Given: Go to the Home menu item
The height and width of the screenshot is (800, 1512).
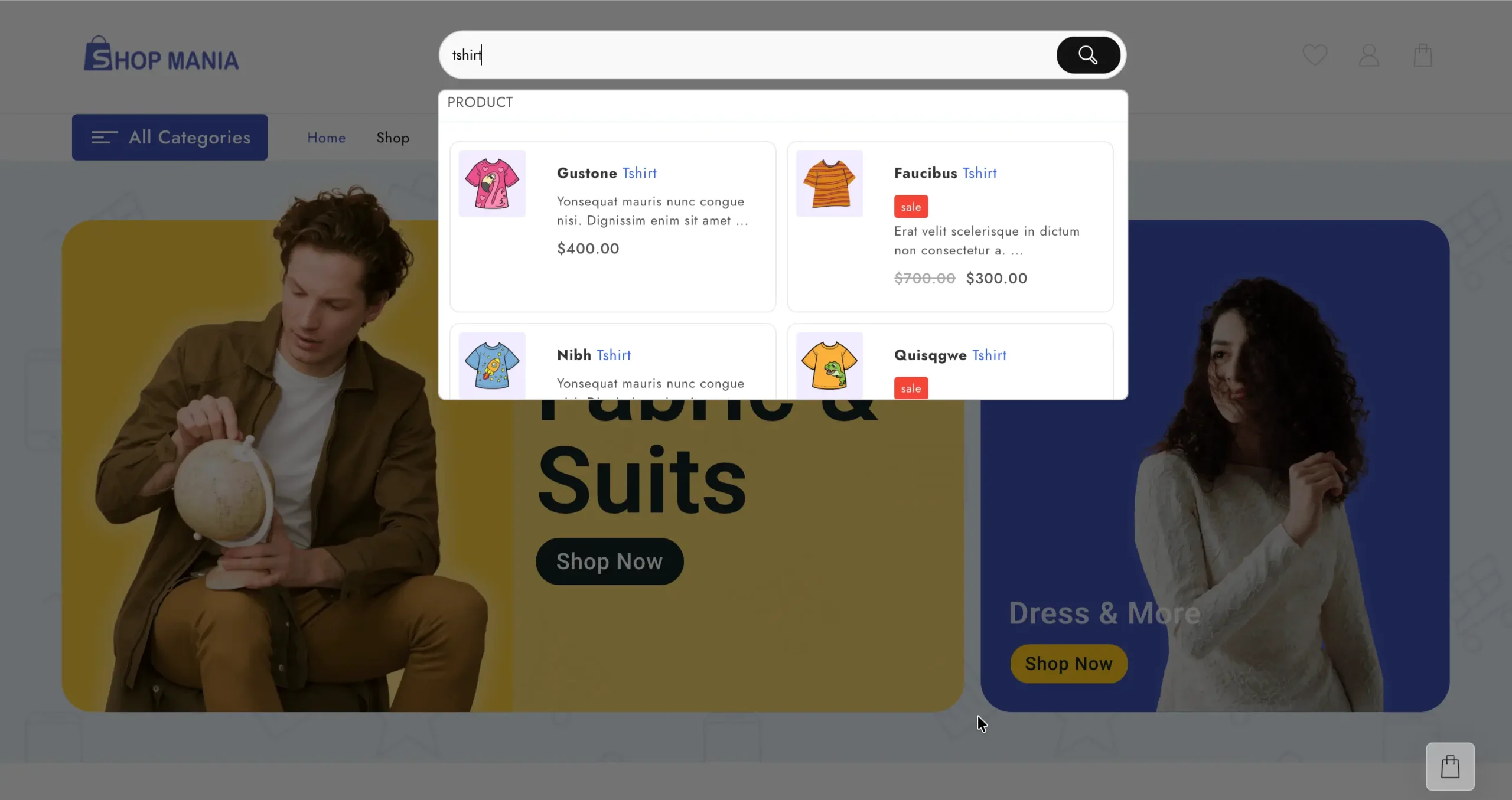Looking at the screenshot, I should click(x=326, y=138).
